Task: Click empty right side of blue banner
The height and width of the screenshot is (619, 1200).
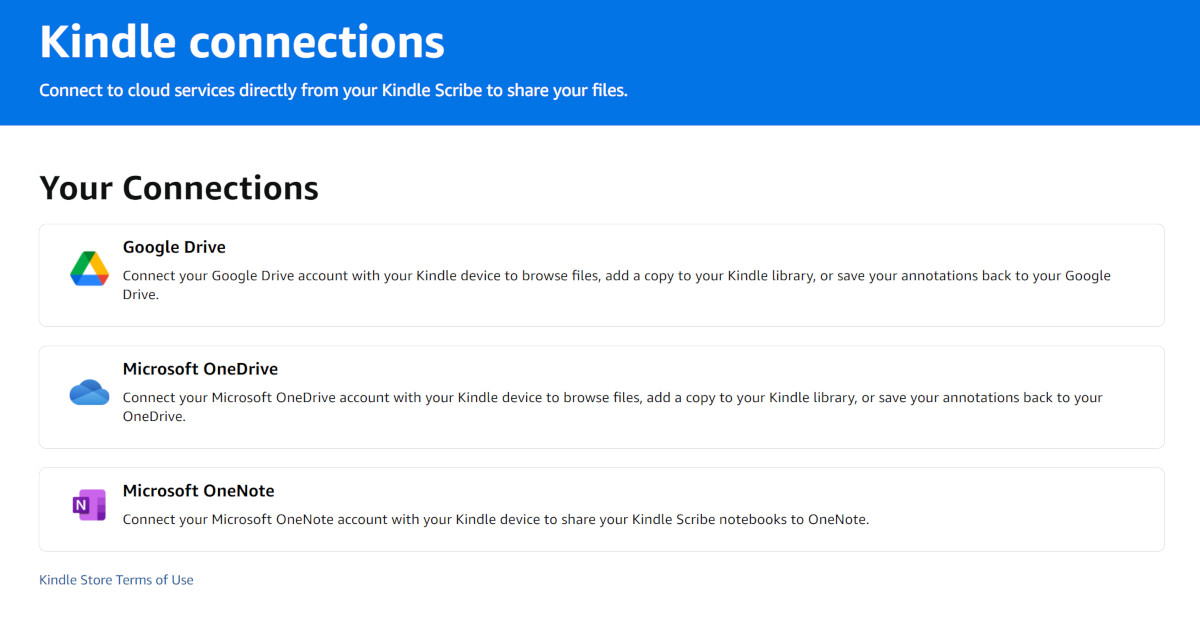Action: tap(950, 60)
